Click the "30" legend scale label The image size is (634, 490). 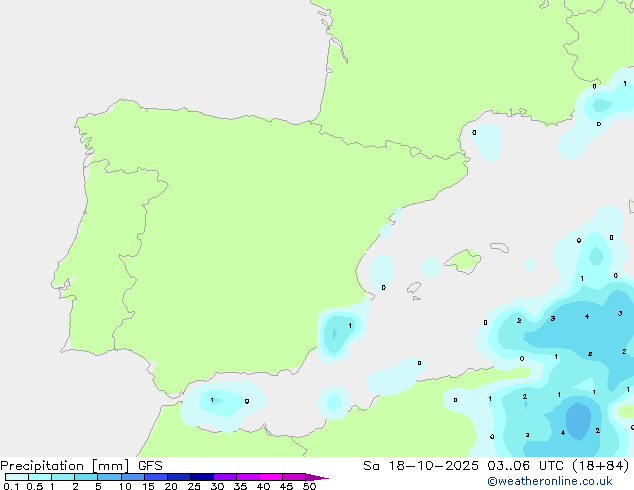tap(217, 486)
